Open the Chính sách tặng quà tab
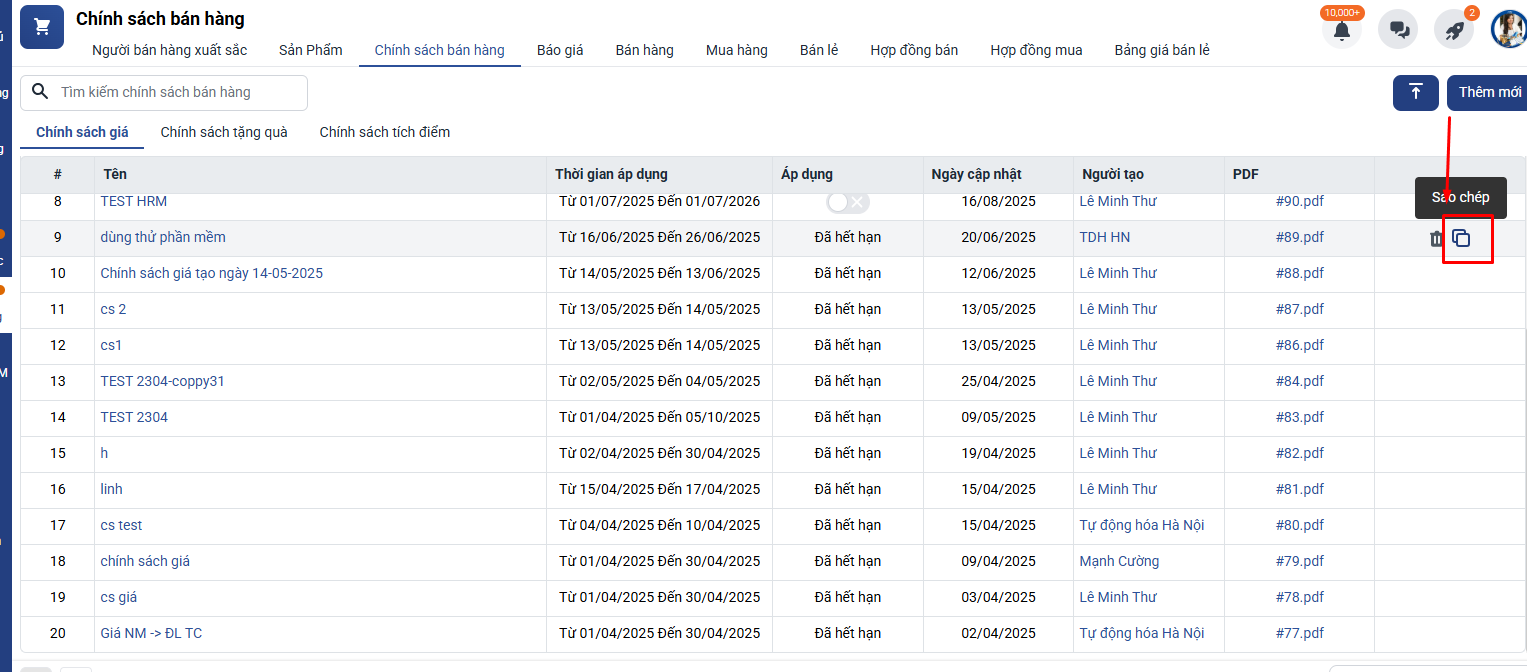The width and height of the screenshot is (1527, 672). coord(224,132)
